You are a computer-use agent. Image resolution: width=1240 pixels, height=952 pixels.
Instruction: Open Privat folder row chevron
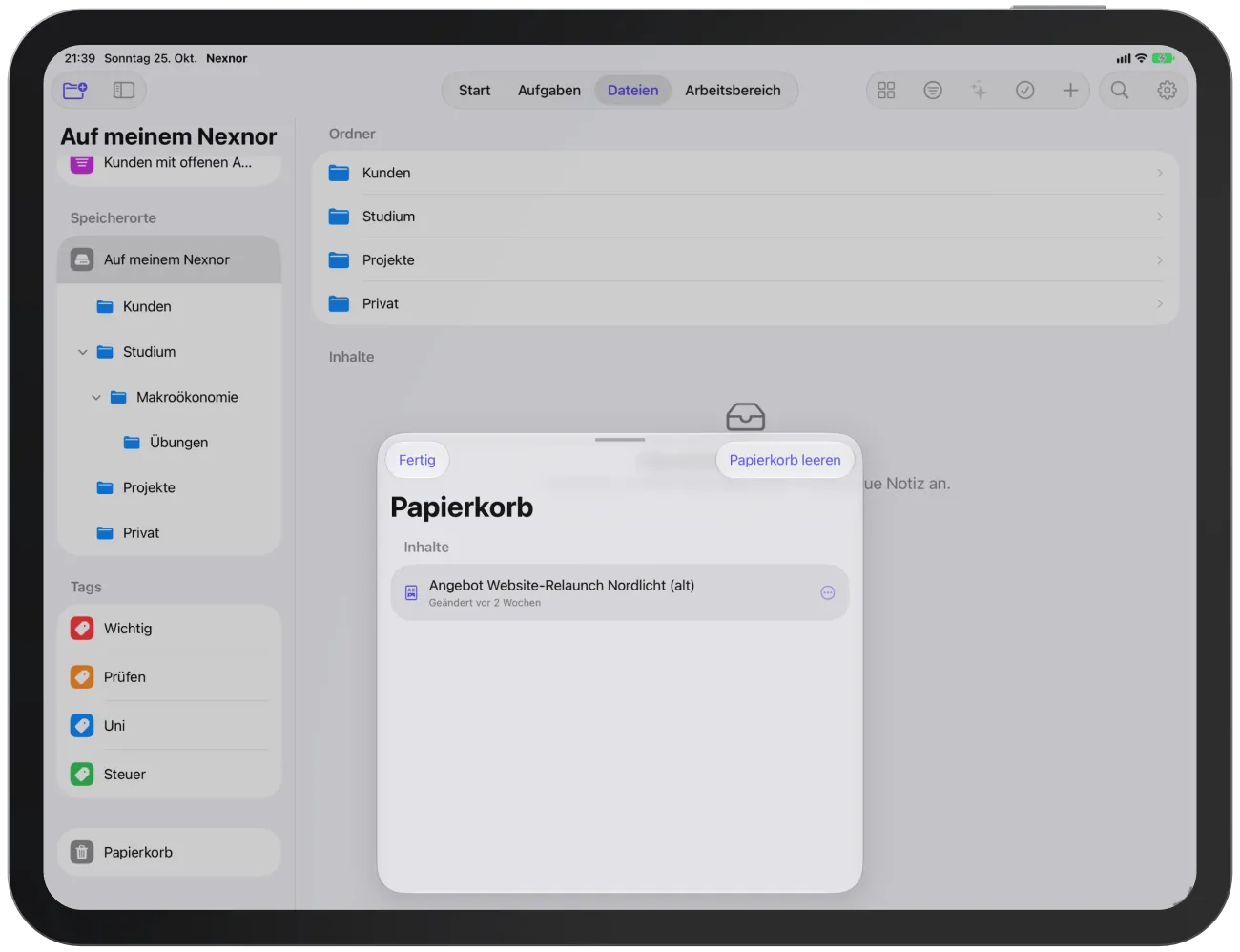tap(1160, 304)
